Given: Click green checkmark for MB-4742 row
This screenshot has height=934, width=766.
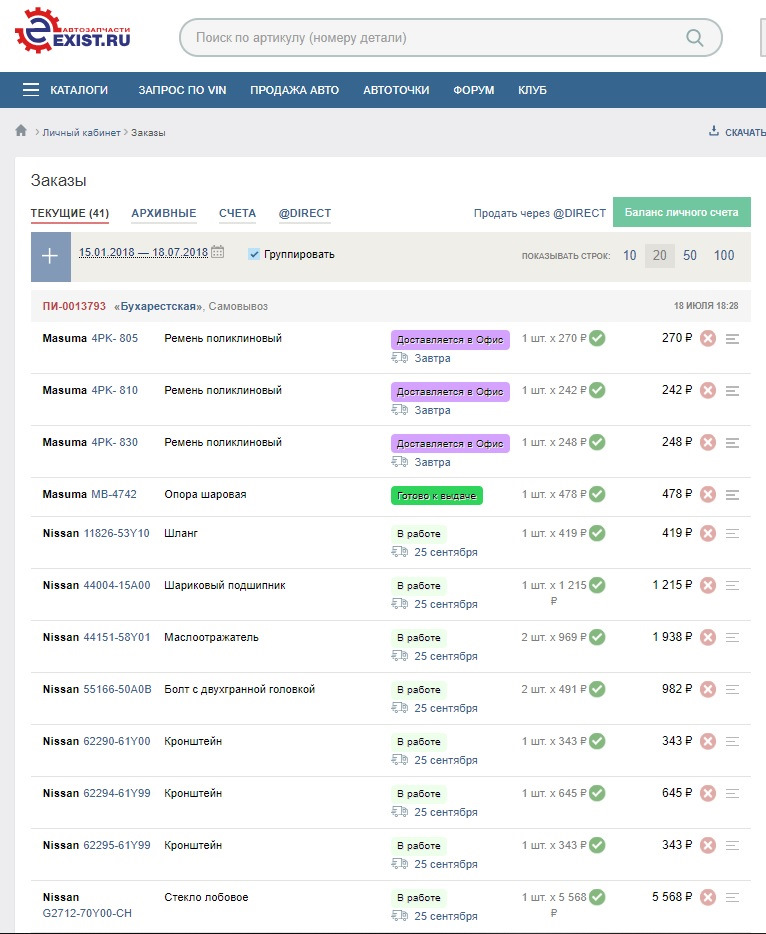Looking at the screenshot, I should 597,494.
